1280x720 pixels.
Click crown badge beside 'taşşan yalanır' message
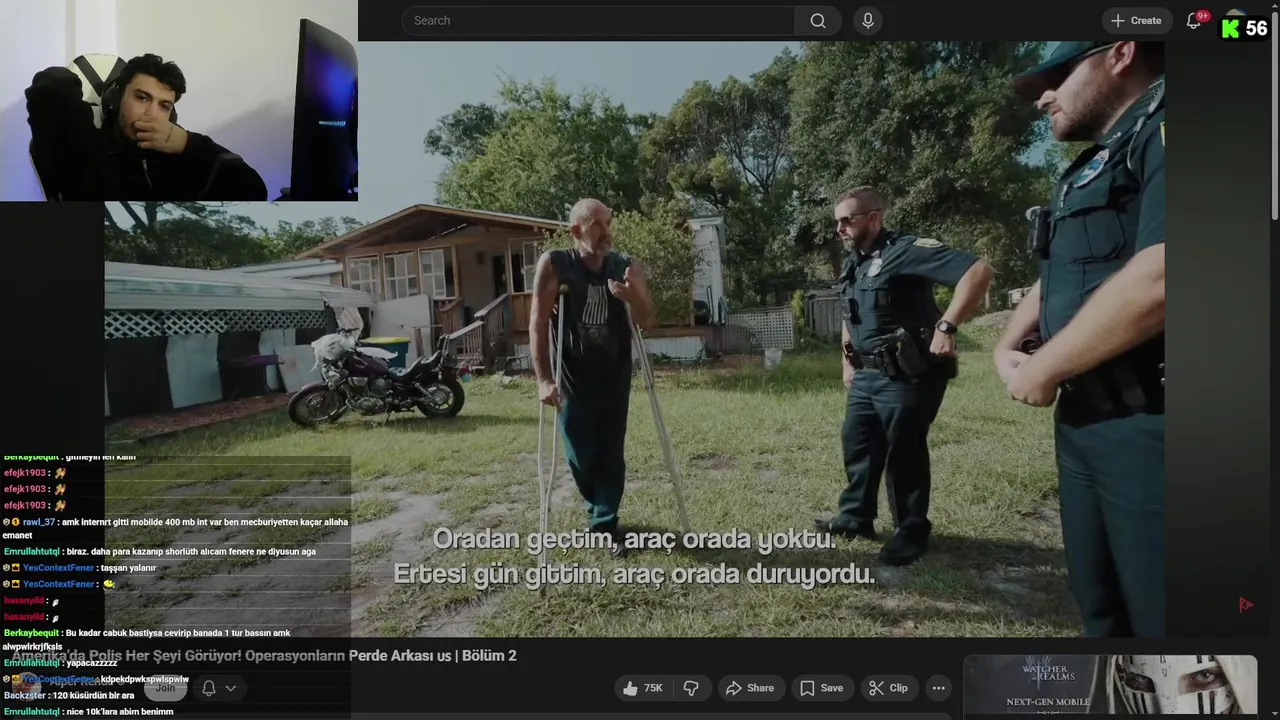click(16, 568)
